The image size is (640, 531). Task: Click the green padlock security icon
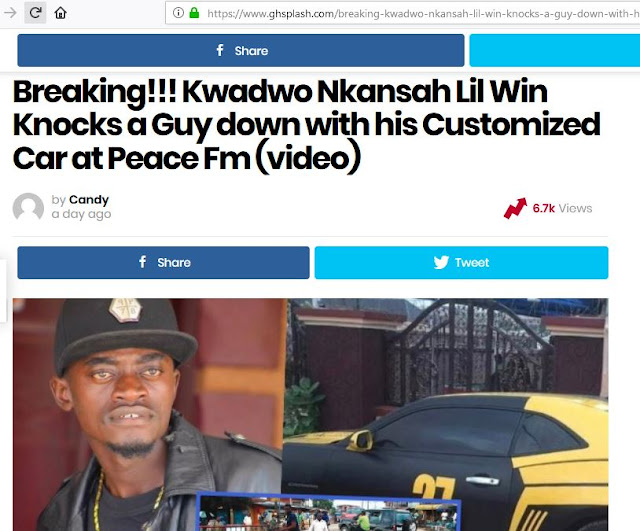(x=194, y=13)
